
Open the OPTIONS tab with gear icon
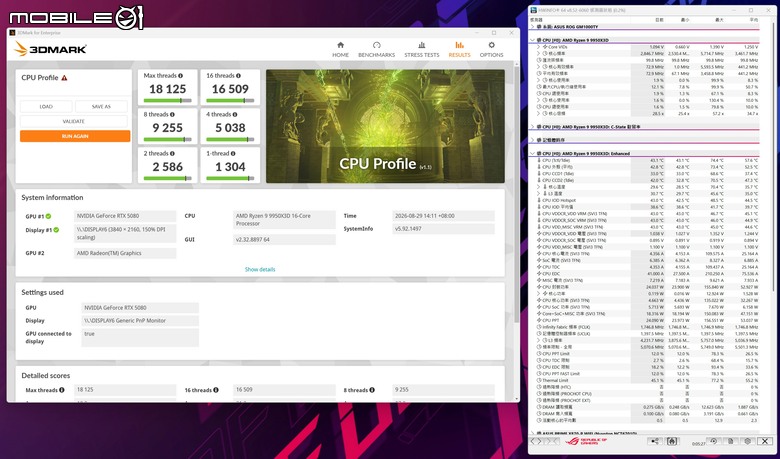pyautogui.click(x=491, y=49)
